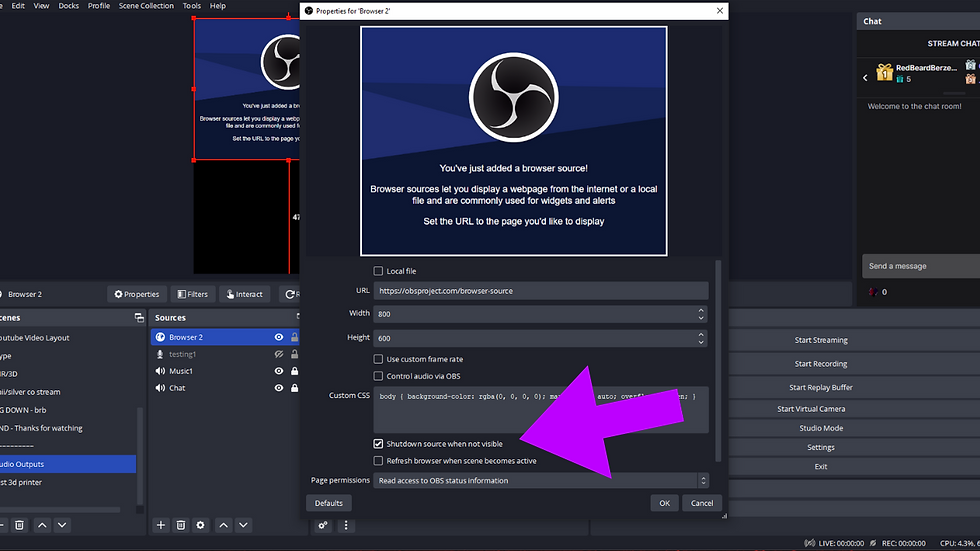The image size is (980, 551).
Task: Click the browser globe icon beside Browser 2
Action: point(160,337)
